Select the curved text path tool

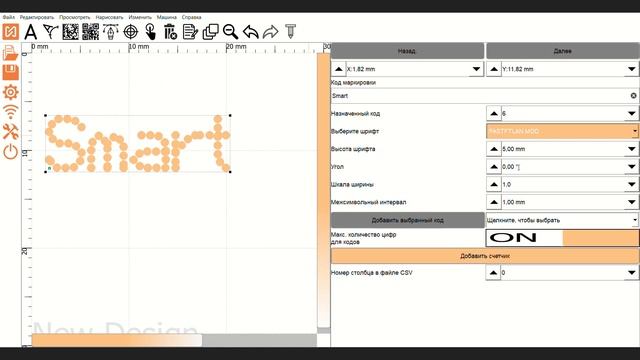click(51, 32)
